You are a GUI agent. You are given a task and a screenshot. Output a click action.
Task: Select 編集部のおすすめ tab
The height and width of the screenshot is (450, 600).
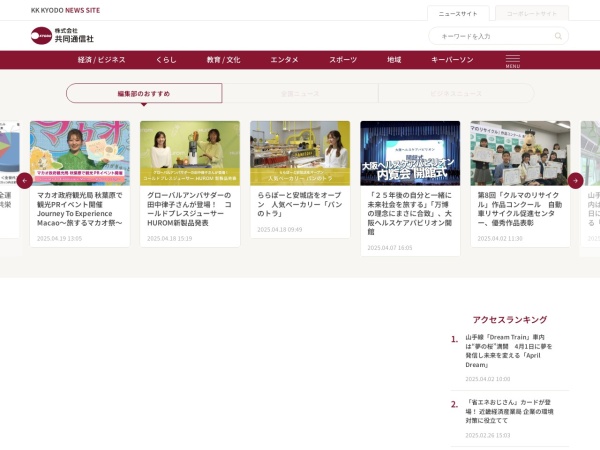(x=144, y=93)
